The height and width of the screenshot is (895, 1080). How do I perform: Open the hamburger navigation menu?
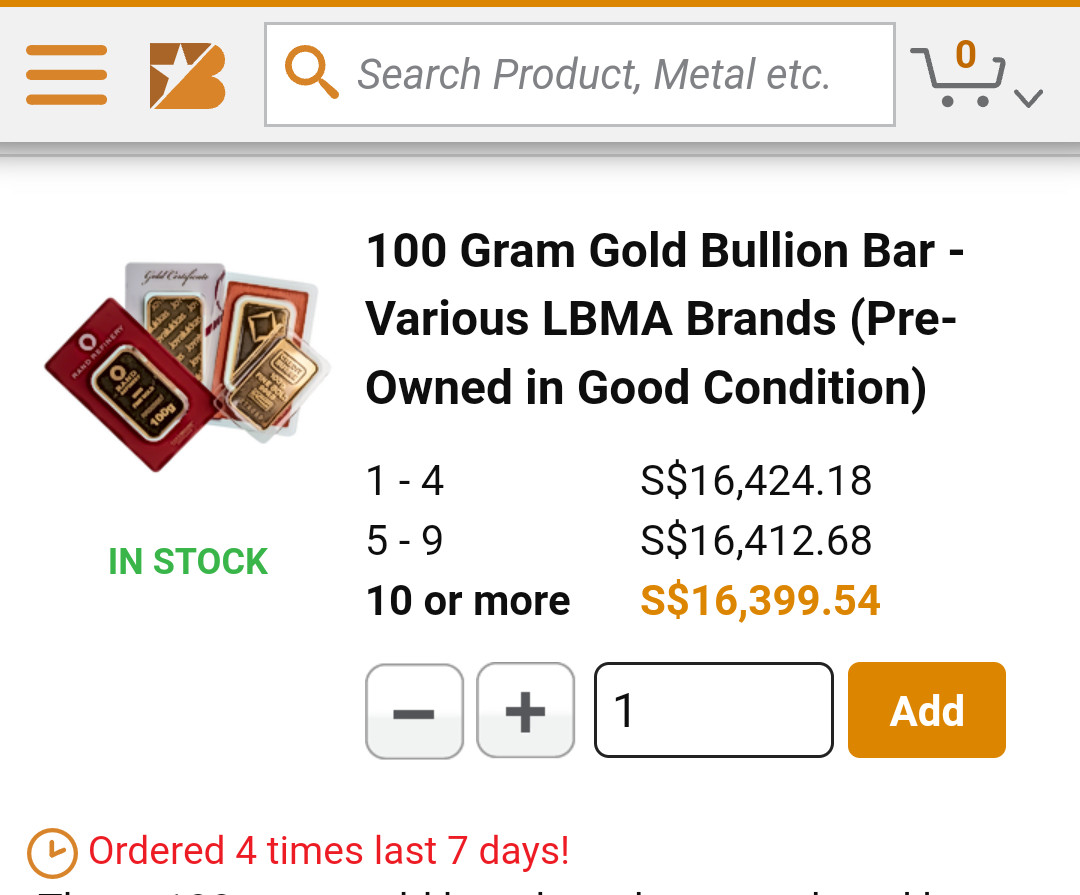point(66,75)
